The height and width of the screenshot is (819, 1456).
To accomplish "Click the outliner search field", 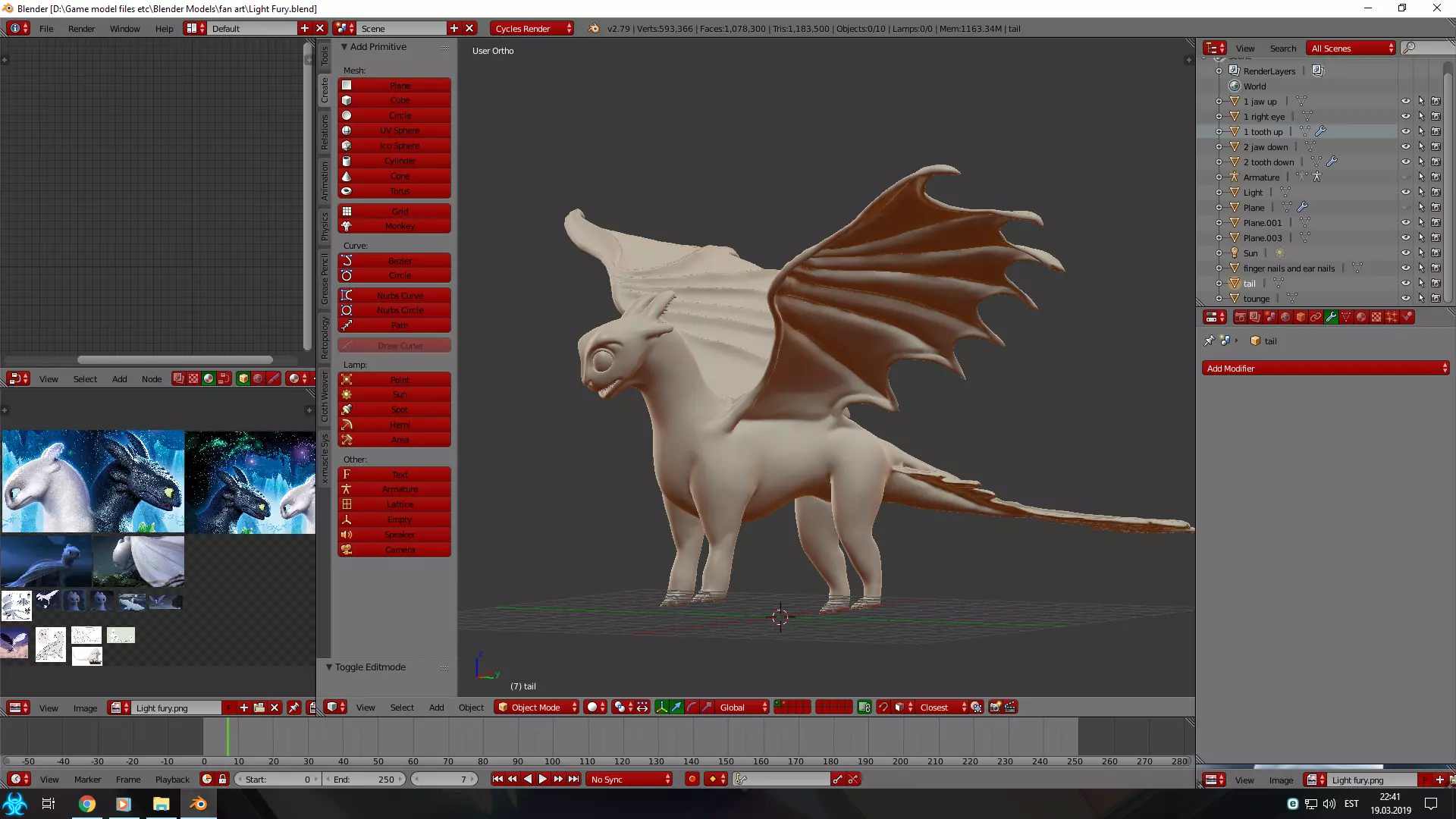I will tap(1427, 48).
